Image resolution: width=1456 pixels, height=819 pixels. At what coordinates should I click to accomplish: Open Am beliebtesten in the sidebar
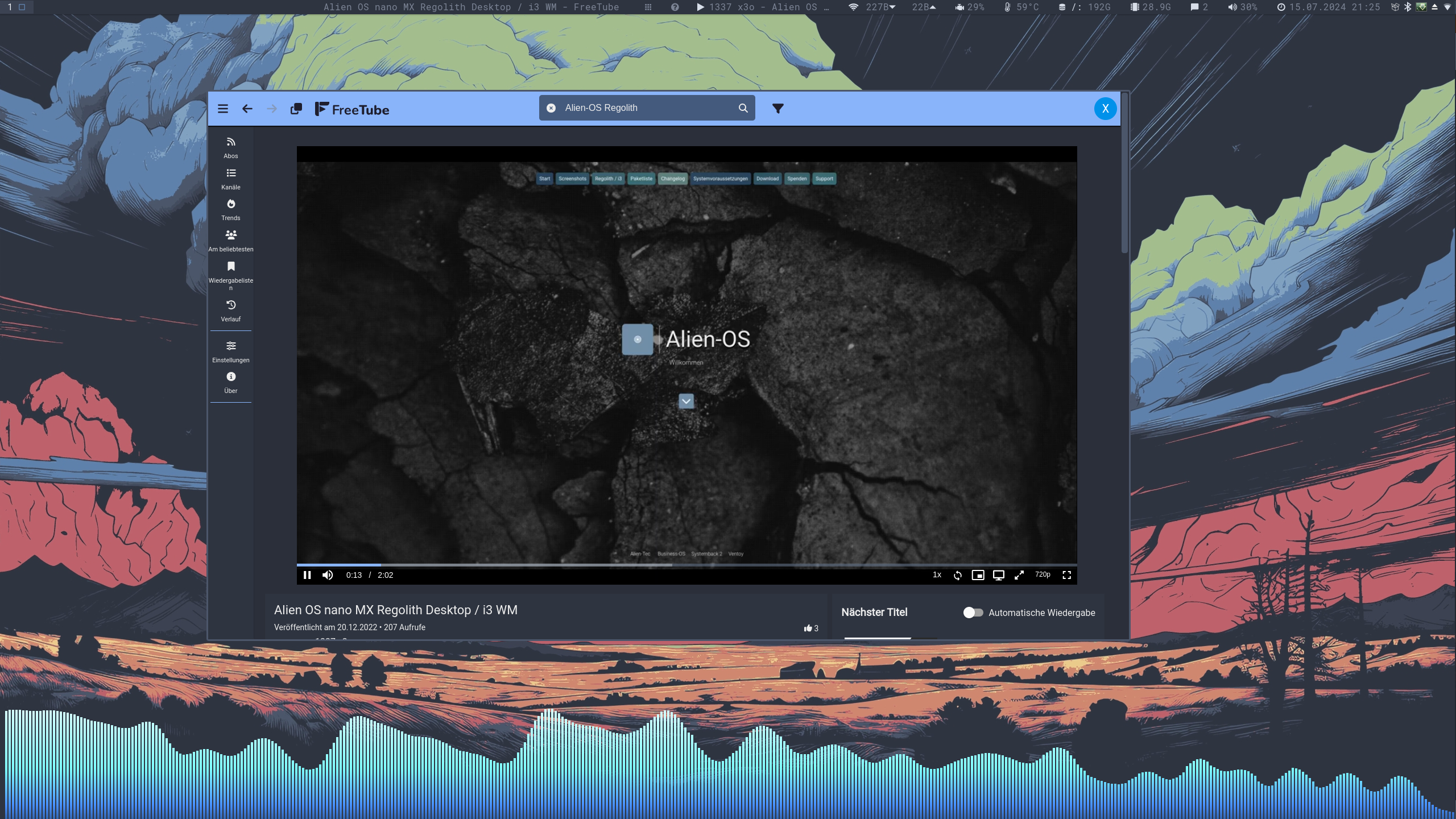point(231,241)
